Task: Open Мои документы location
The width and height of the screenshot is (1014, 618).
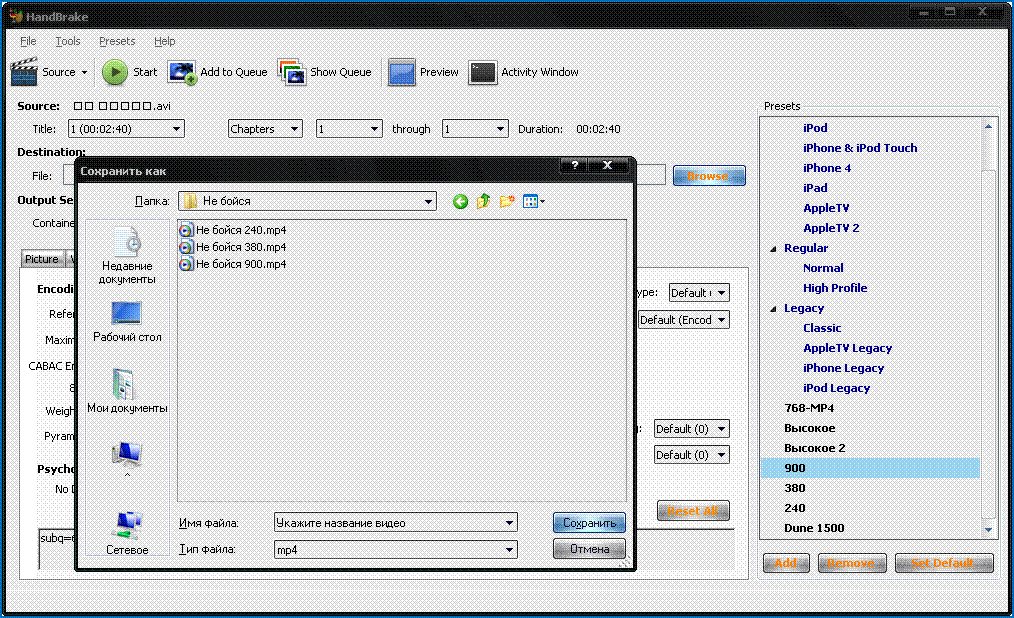Action: pos(127,390)
